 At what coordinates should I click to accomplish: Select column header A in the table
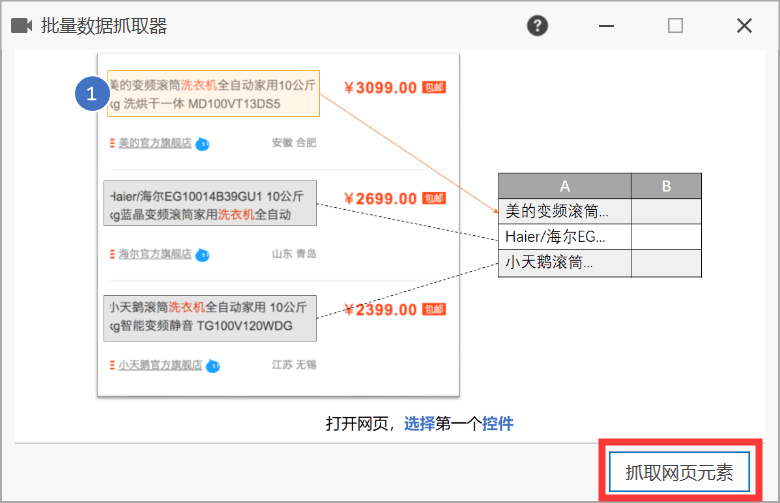click(565, 186)
